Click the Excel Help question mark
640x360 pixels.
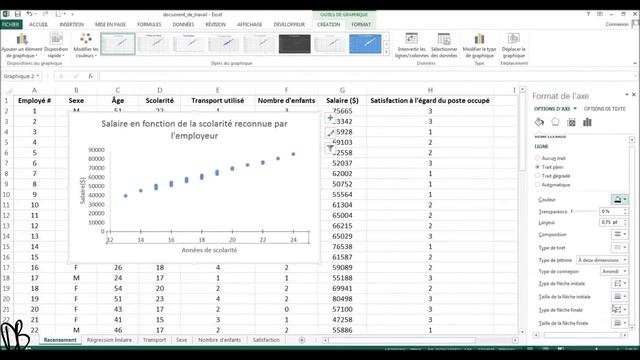point(588,14)
